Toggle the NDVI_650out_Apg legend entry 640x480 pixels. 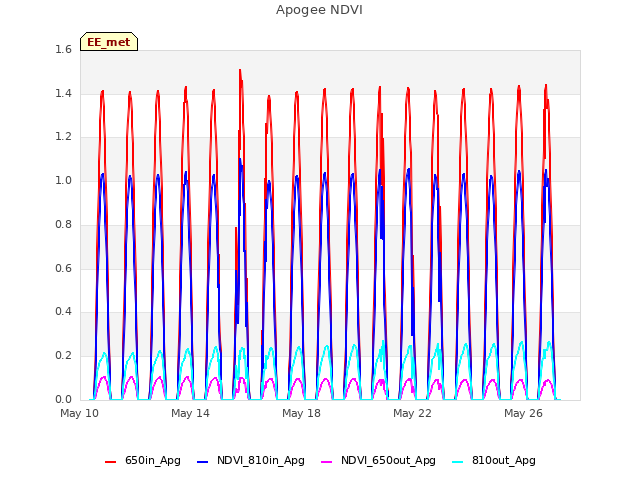point(378,461)
